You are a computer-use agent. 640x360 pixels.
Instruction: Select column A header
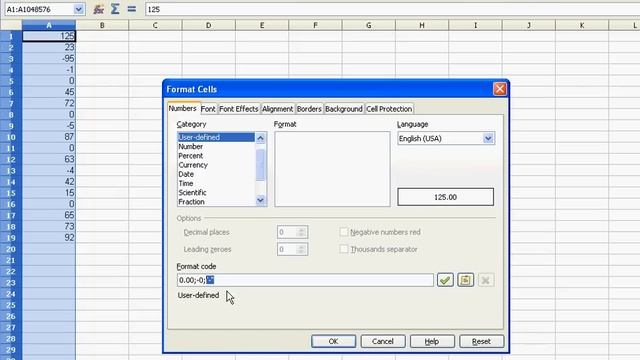(x=49, y=25)
